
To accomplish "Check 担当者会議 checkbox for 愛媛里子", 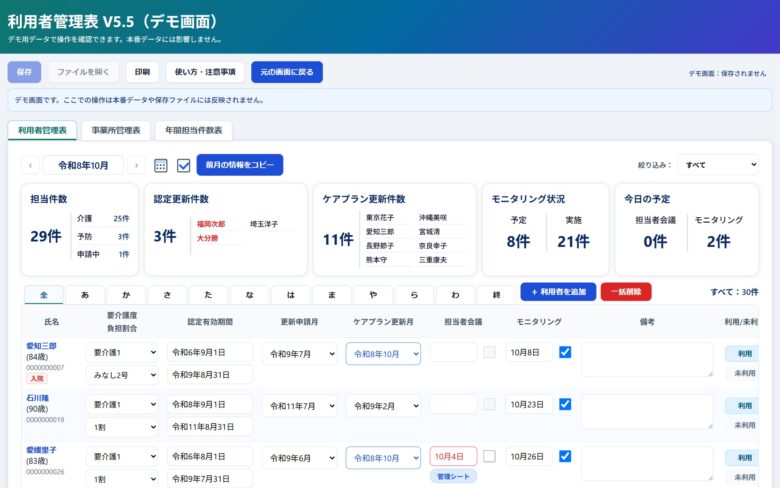I will tap(489, 456).
